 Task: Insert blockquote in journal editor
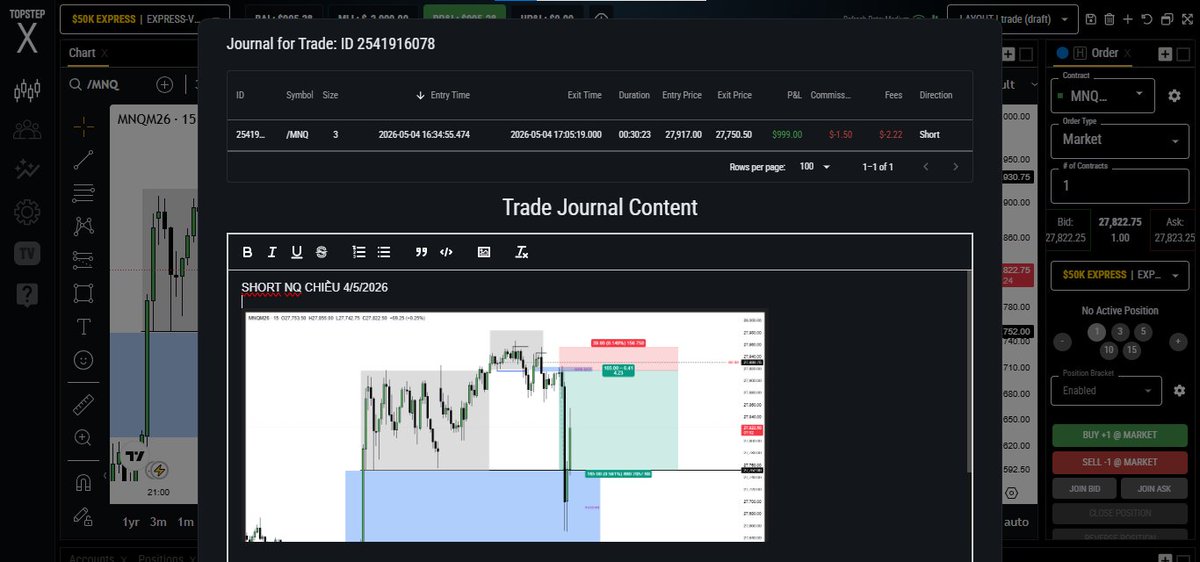point(421,252)
